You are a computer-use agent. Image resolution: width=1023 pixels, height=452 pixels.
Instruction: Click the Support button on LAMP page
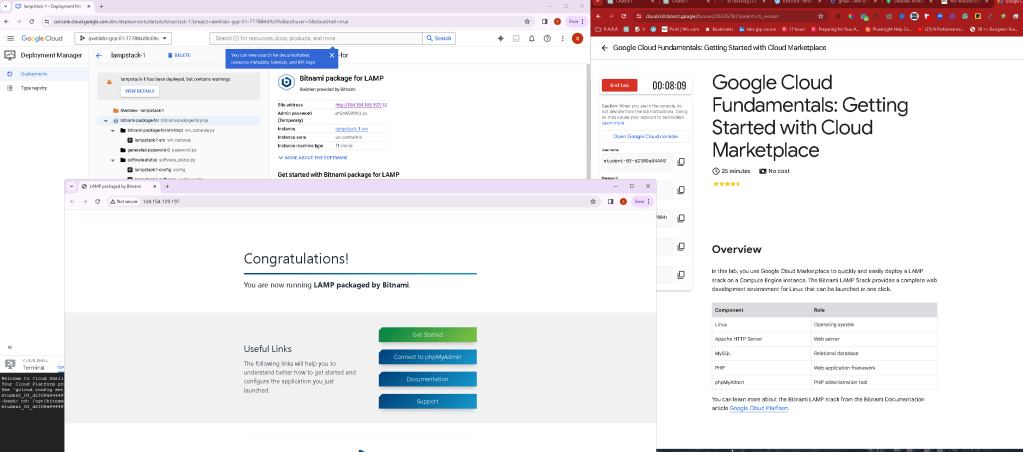(427, 401)
